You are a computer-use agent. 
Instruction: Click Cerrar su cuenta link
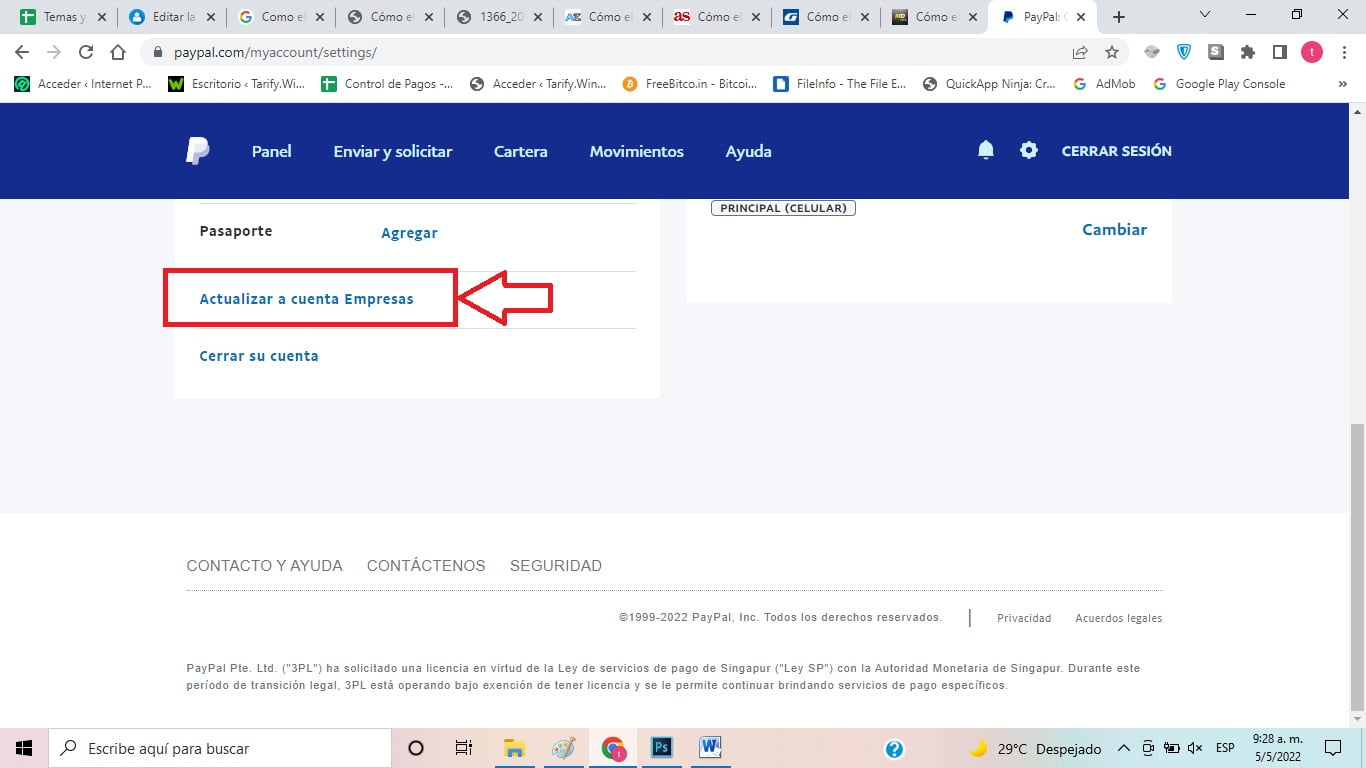click(259, 355)
